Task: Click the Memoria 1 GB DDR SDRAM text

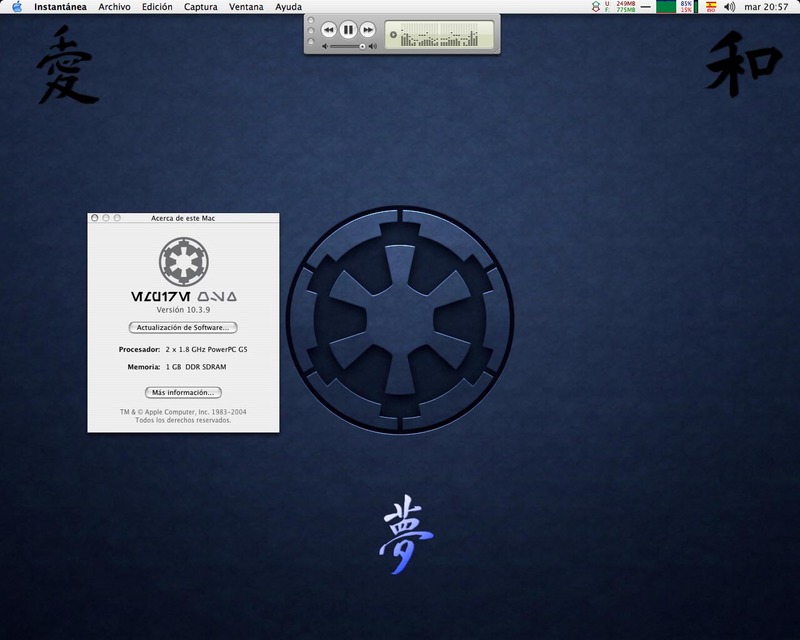Action: tap(177, 367)
